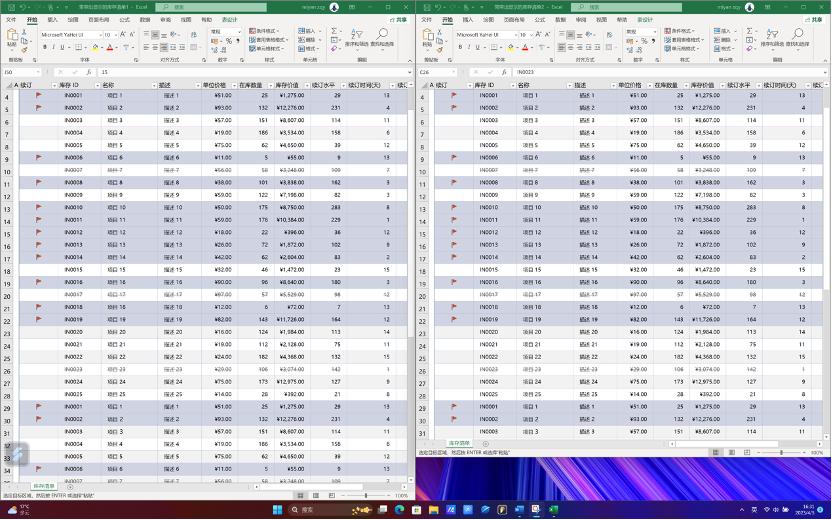832x520 pixels.
Task: Select 库存清单 sheet tab in left window
Action: (44, 486)
